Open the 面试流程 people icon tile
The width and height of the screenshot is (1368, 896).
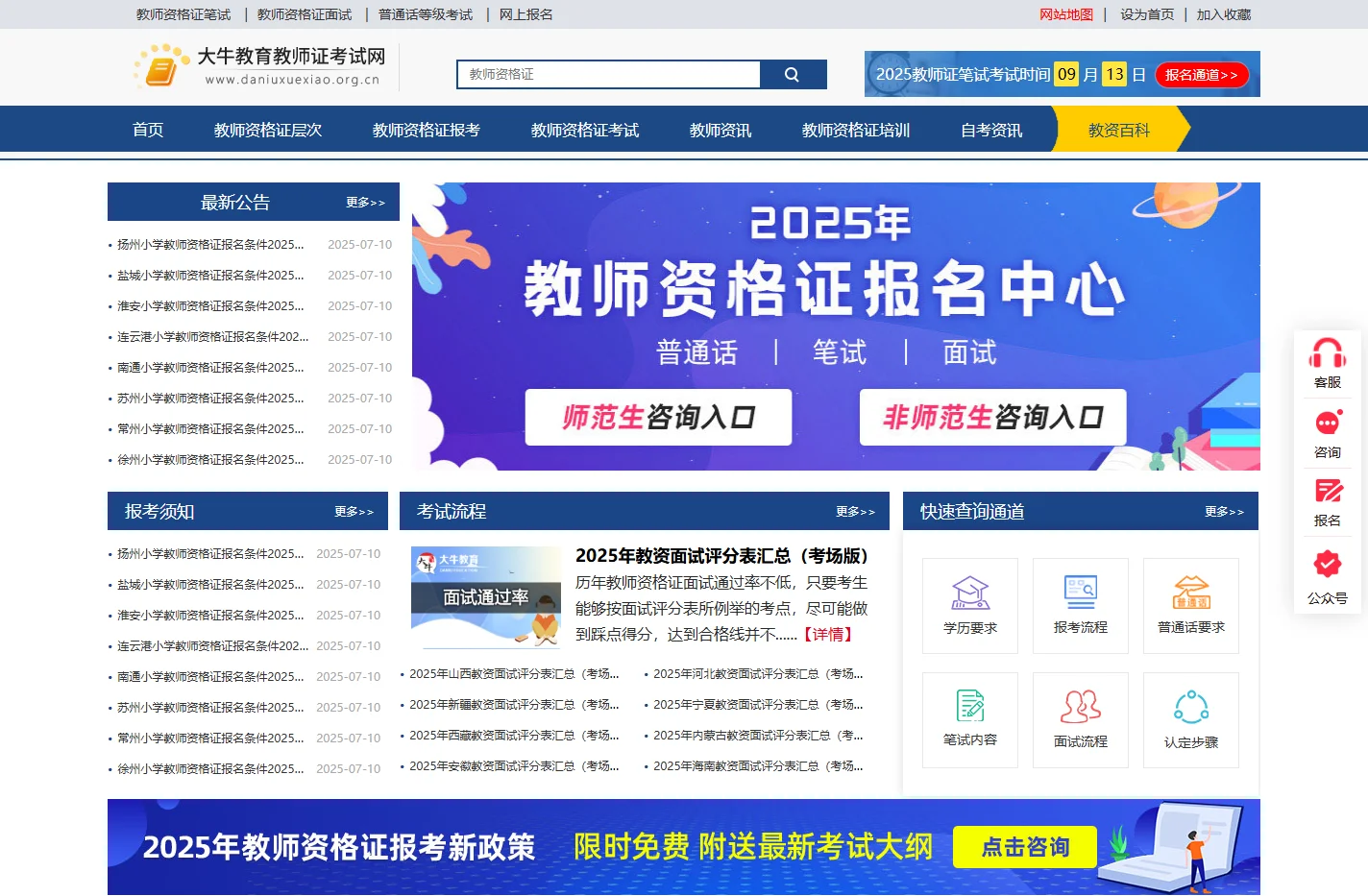(1081, 720)
